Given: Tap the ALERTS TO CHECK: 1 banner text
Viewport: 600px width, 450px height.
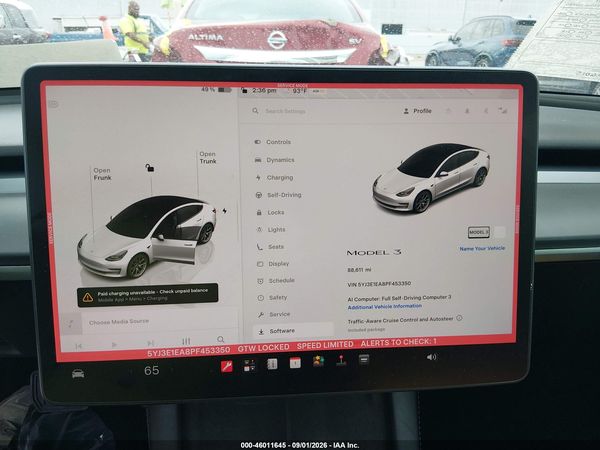Looking at the screenshot, I should point(398,342).
